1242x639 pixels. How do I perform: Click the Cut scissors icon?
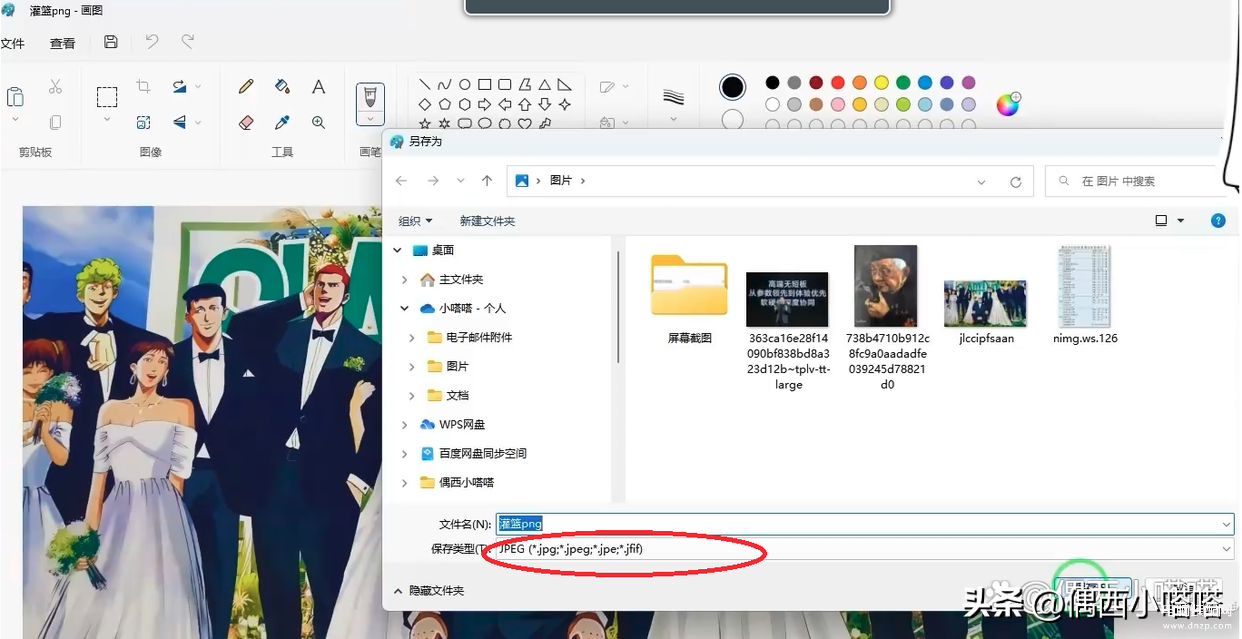(55, 88)
